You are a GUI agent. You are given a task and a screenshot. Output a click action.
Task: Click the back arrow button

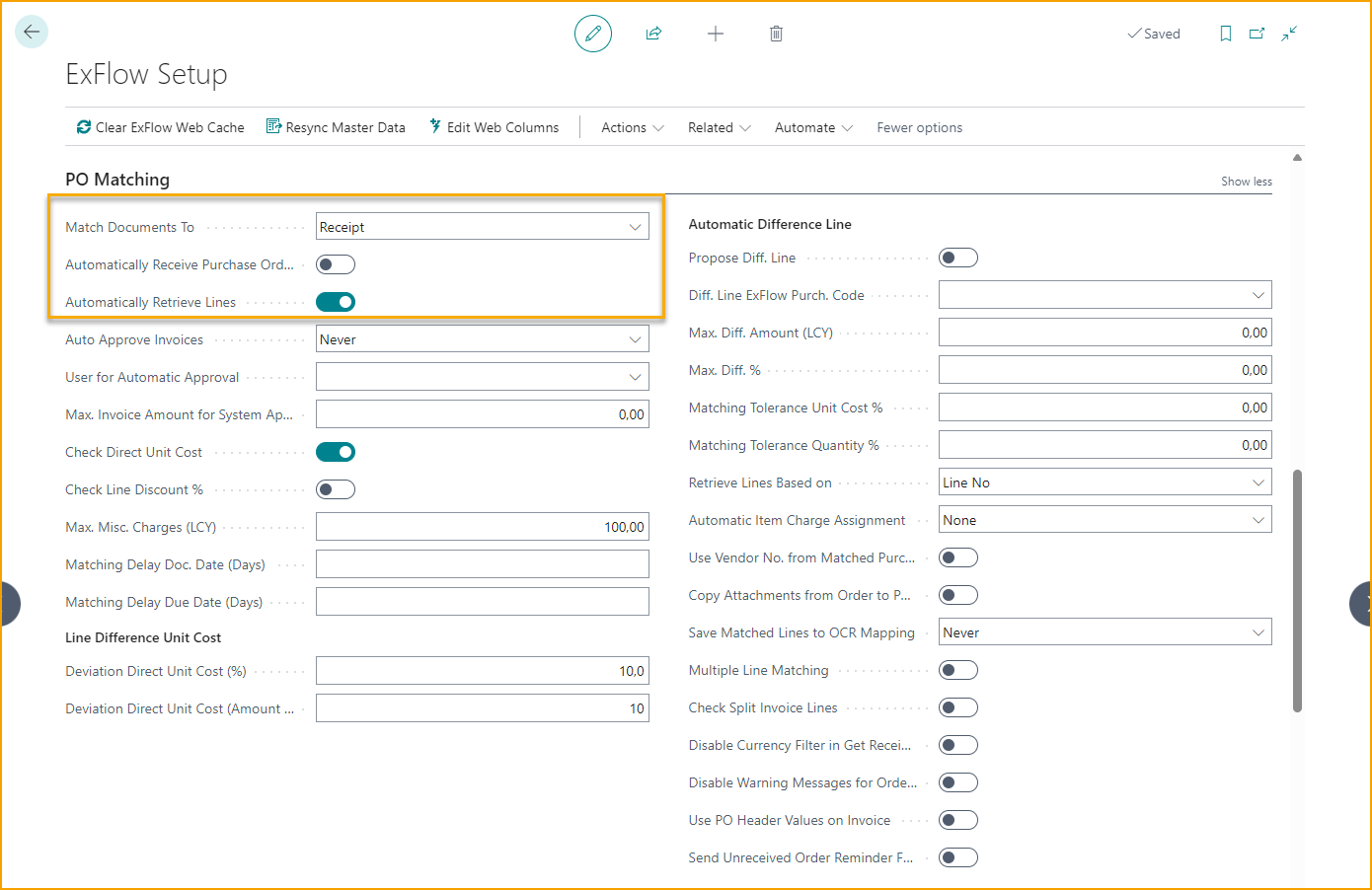tap(32, 32)
